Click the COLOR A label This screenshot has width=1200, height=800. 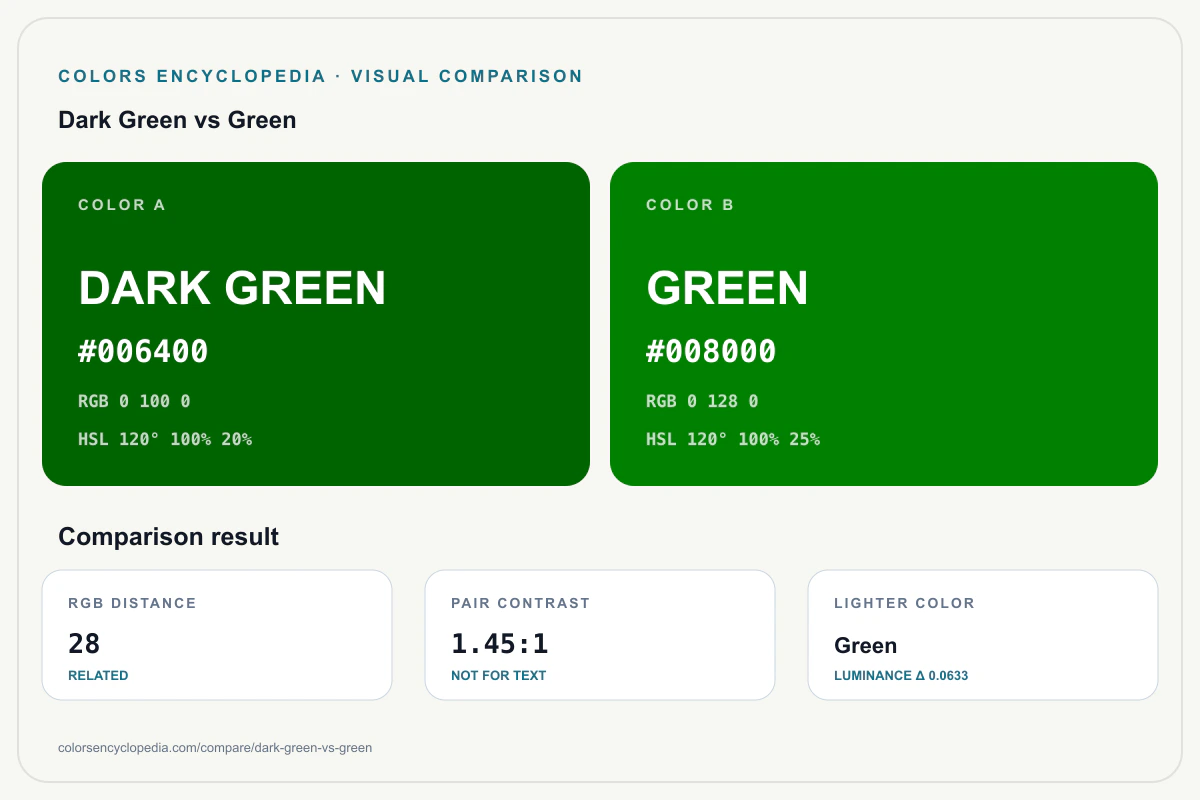(x=122, y=205)
